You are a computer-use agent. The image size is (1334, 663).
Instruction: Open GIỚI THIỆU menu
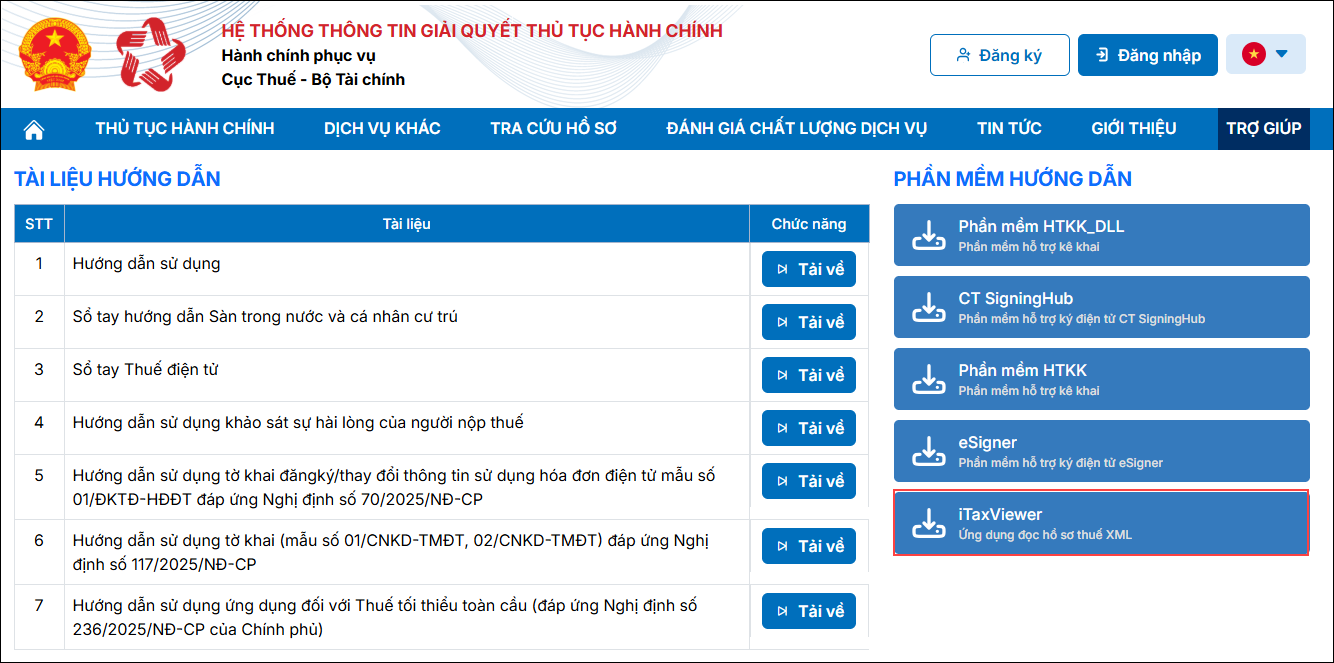tap(1134, 129)
